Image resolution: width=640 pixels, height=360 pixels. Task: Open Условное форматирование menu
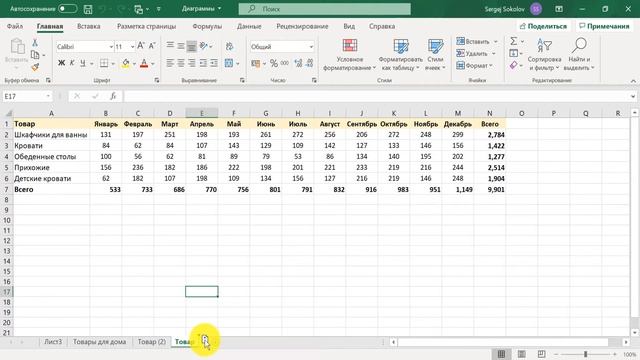coord(349,55)
